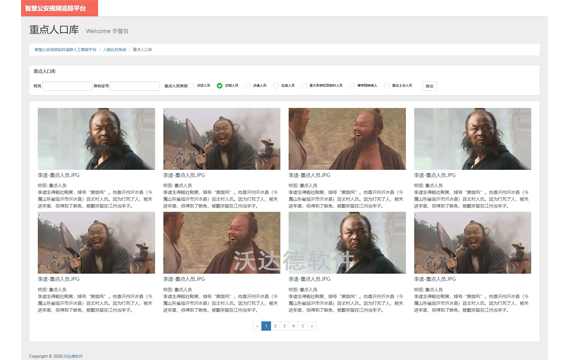Screen dimensions: 570x360
Task: Go to page 4 in pagination
Action: 293,326
